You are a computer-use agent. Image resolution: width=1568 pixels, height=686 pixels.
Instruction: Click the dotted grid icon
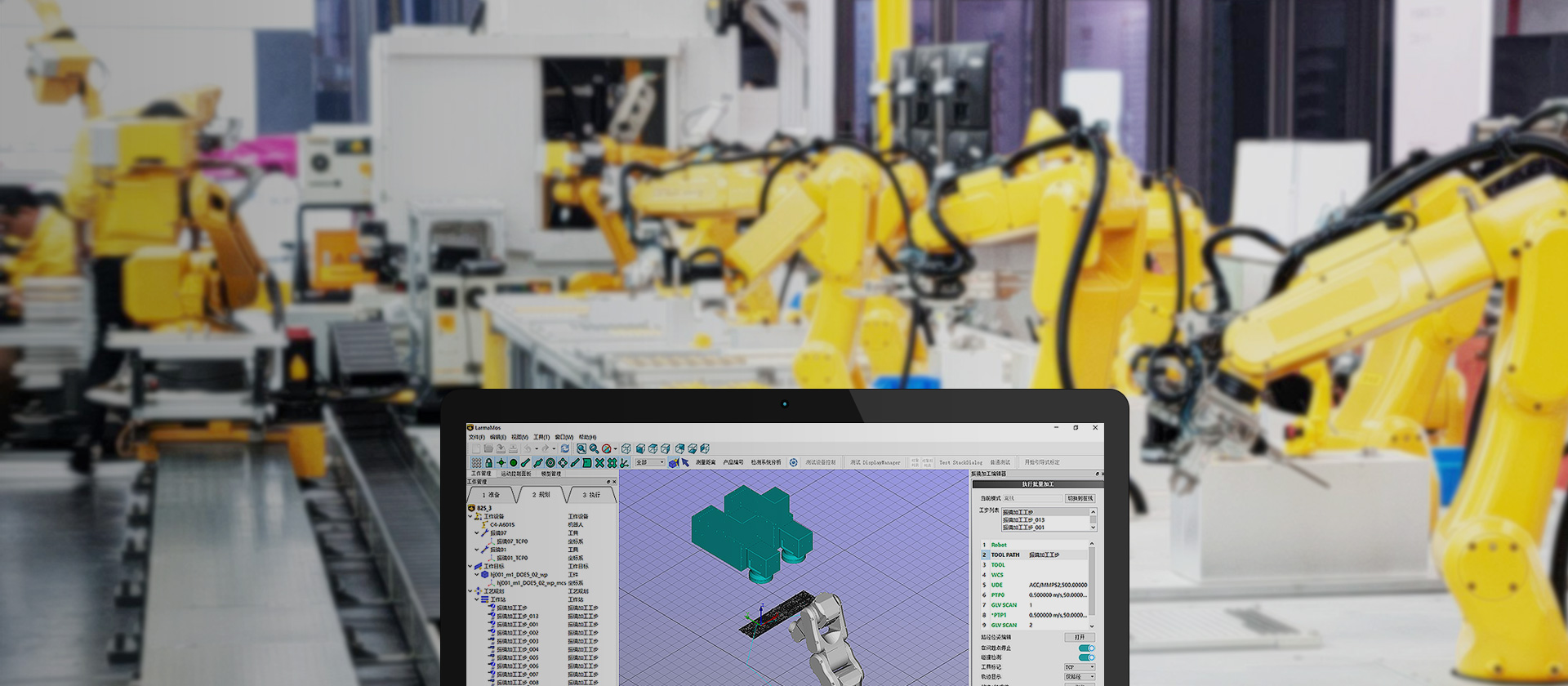point(476,463)
